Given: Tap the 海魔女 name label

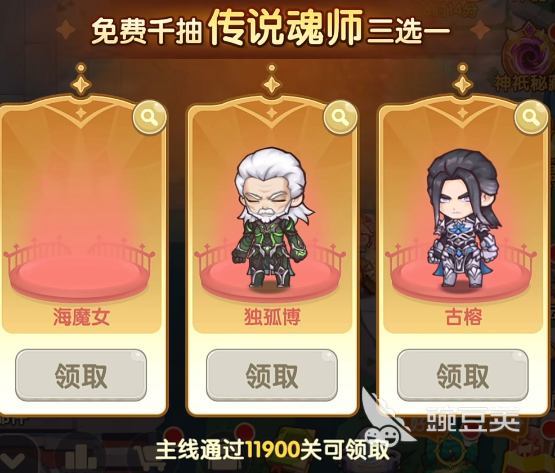Looking at the screenshot, I should click(x=81, y=317).
